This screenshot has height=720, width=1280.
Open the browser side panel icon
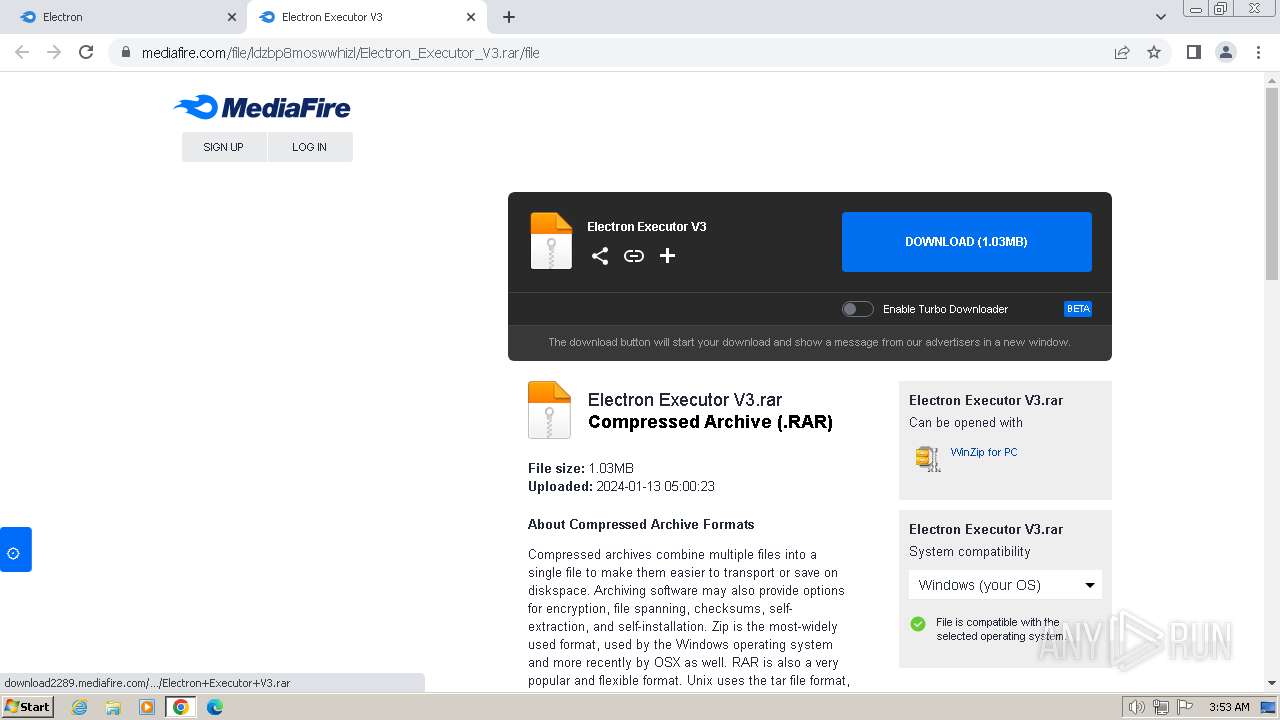(1193, 52)
